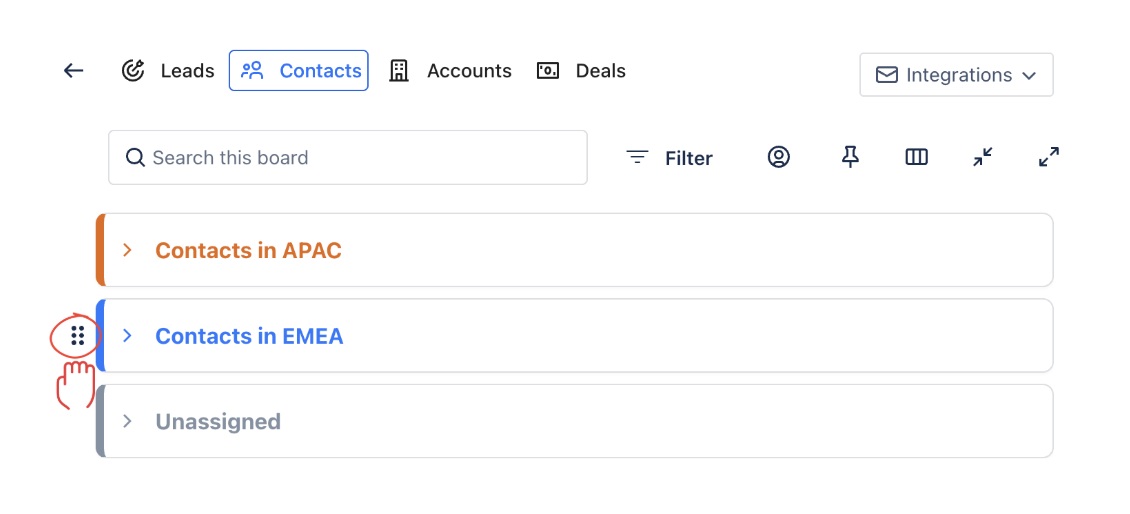Open the Filter options
This screenshot has height=514, width=1130.
[669, 158]
